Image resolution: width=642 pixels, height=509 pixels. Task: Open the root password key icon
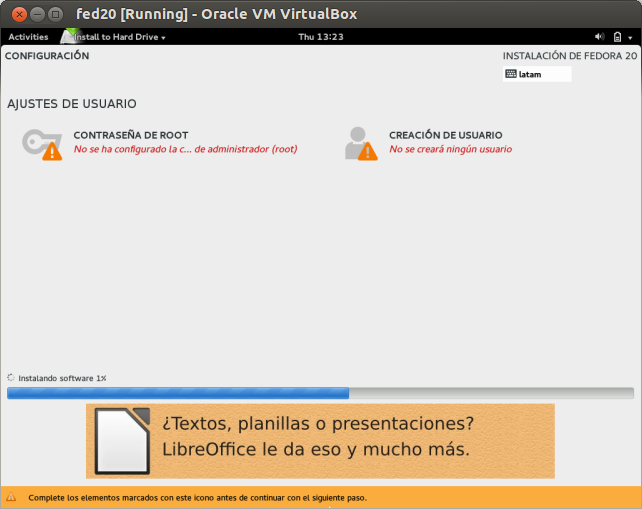coord(42,144)
